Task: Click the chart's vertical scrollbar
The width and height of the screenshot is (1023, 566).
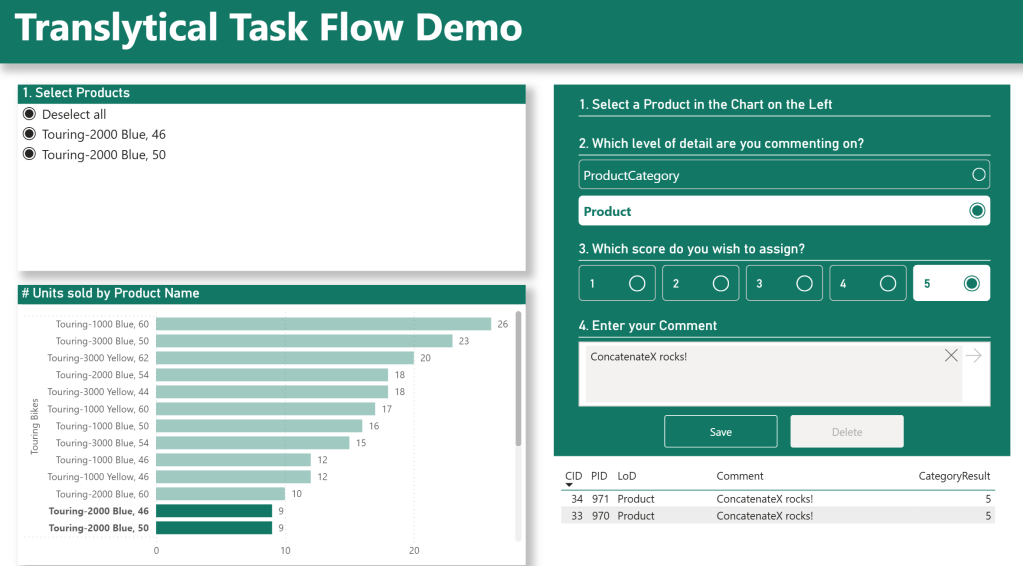Action: [x=518, y=380]
